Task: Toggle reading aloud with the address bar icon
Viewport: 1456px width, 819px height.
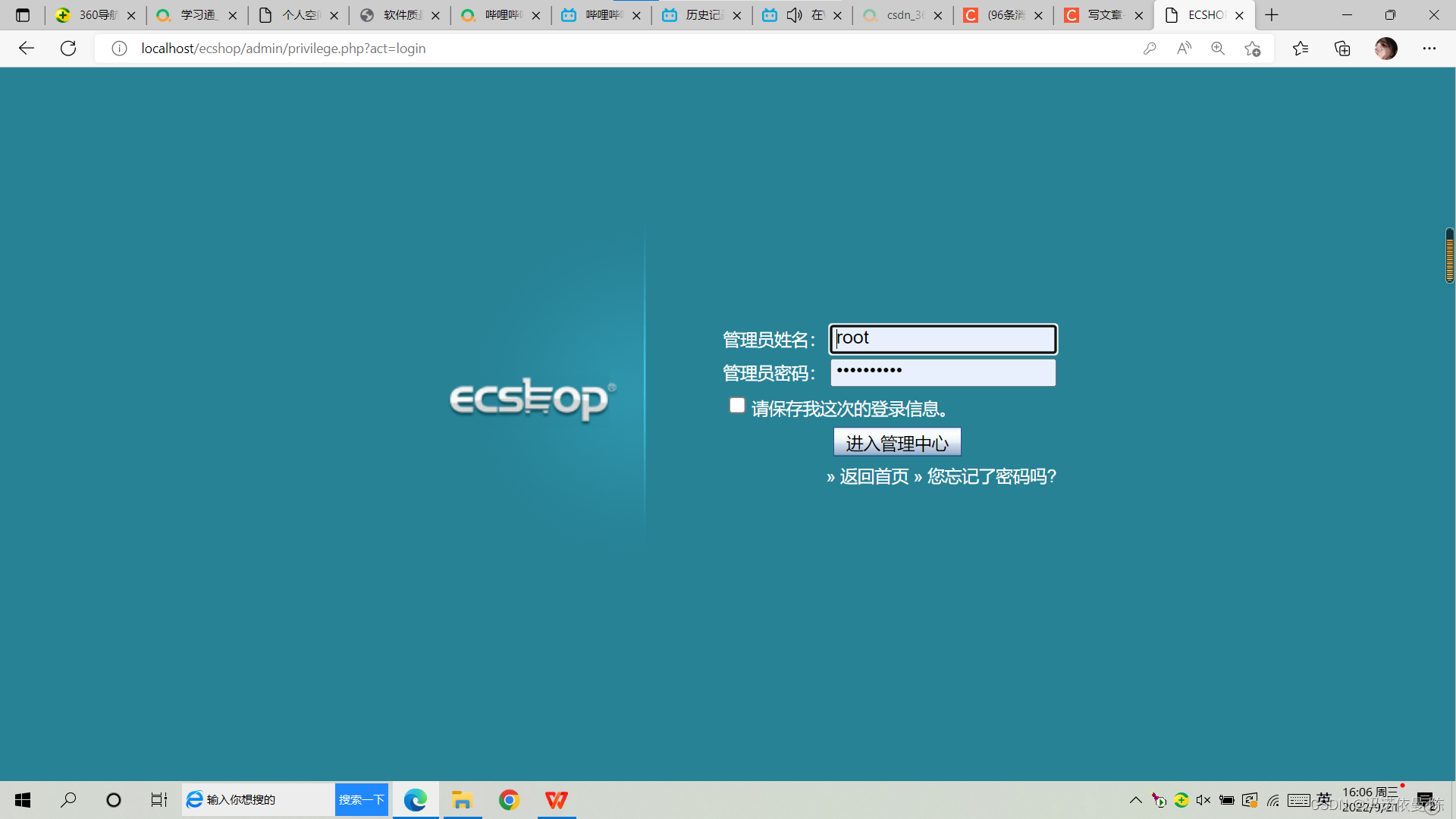Action: pos(1184,48)
